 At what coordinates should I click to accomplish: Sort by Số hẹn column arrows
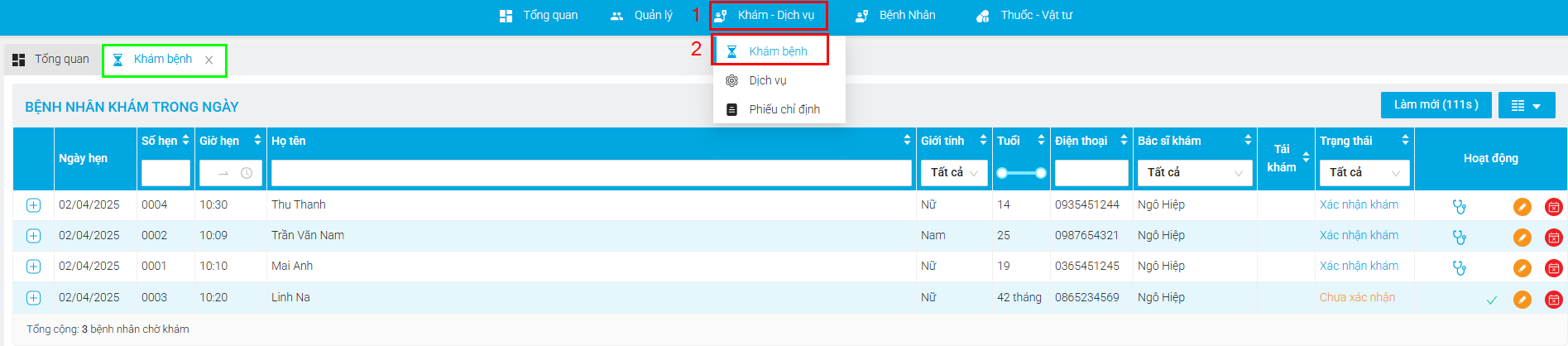[x=185, y=141]
